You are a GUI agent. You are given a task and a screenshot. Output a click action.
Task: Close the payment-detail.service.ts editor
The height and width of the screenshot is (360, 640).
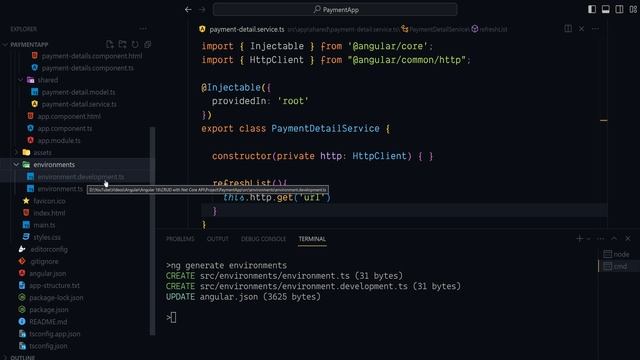pyautogui.click(x=581, y=29)
